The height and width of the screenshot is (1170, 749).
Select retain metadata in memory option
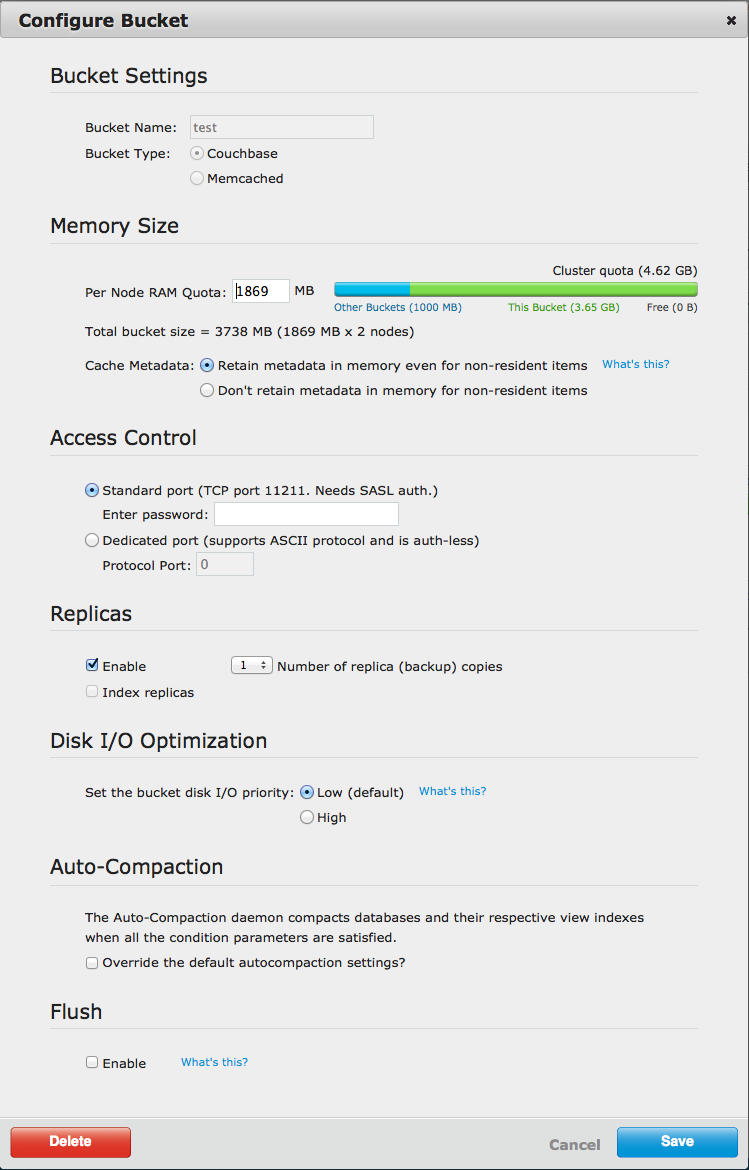(x=207, y=365)
